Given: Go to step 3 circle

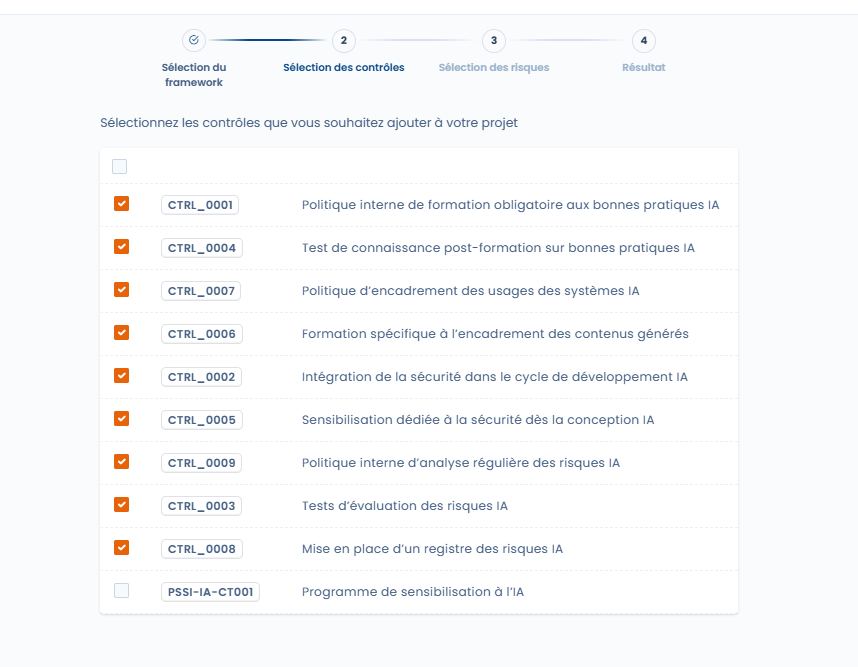Looking at the screenshot, I should tap(493, 41).
